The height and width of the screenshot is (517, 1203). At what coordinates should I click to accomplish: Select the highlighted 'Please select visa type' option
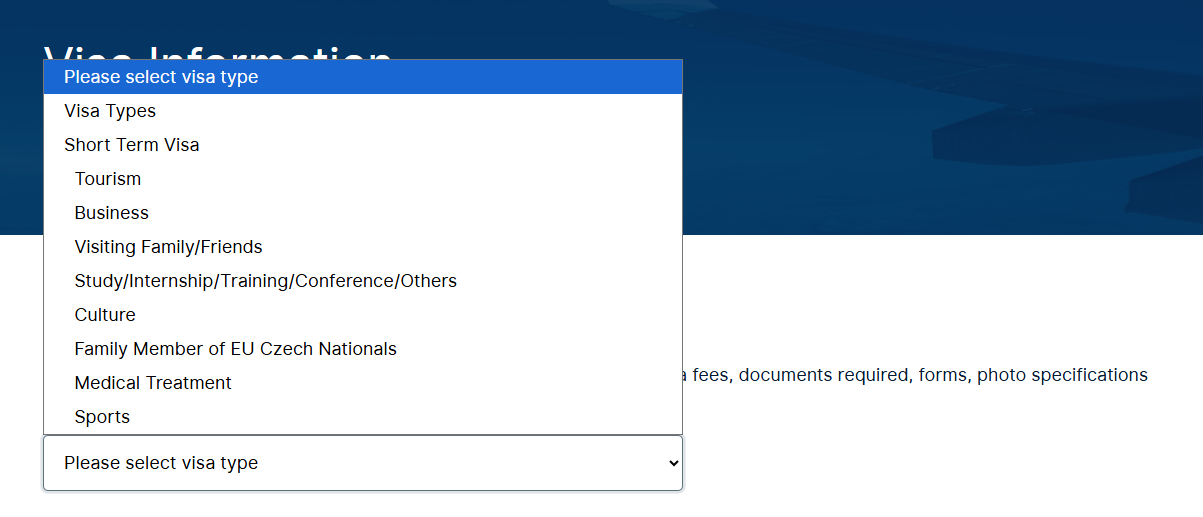363,77
